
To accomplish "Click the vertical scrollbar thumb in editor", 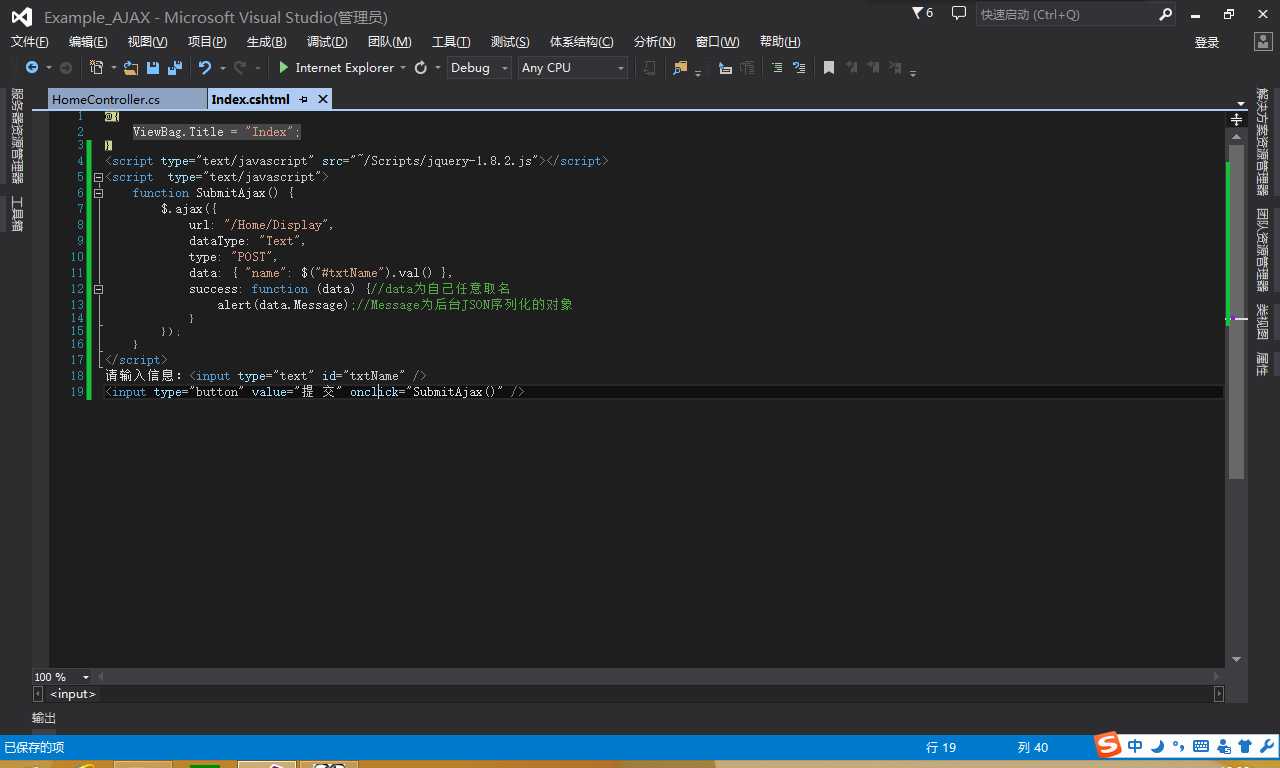I will [x=1237, y=311].
